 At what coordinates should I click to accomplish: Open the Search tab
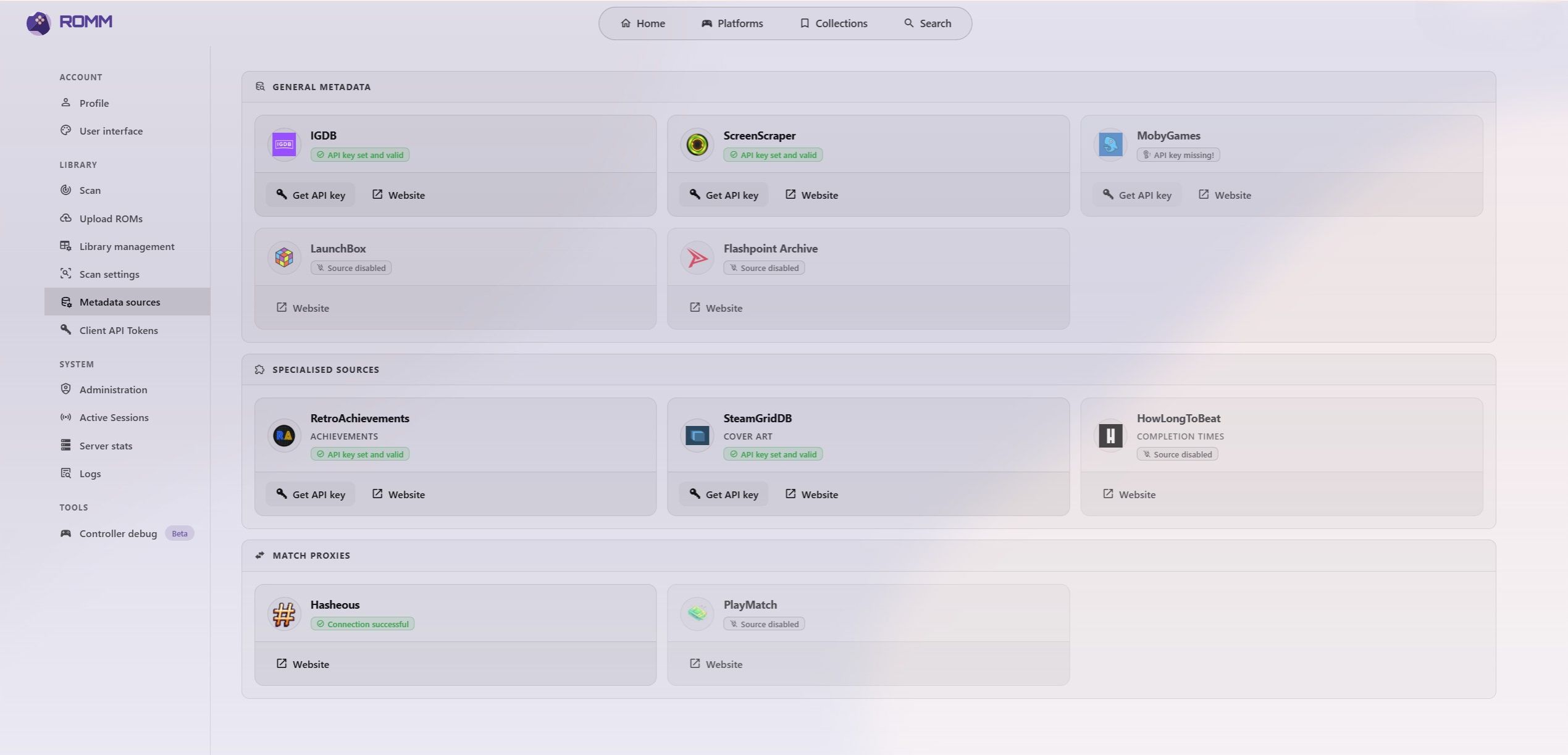(x=928, y=23)
